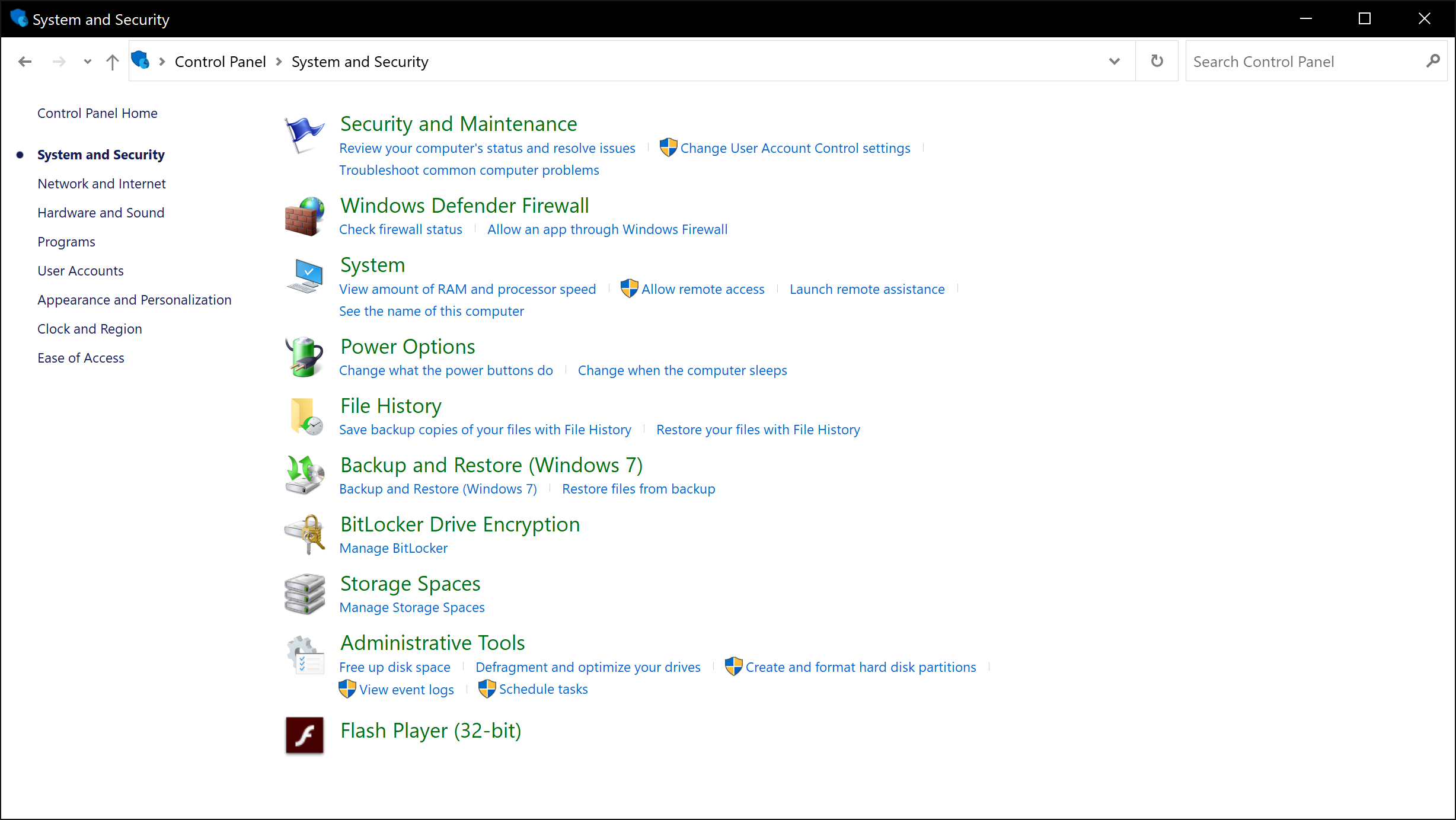This screenshot has width=1456, height=820.
Task: Select Network and Internet category
Action: pyautogui.click(x=102, y=183)
